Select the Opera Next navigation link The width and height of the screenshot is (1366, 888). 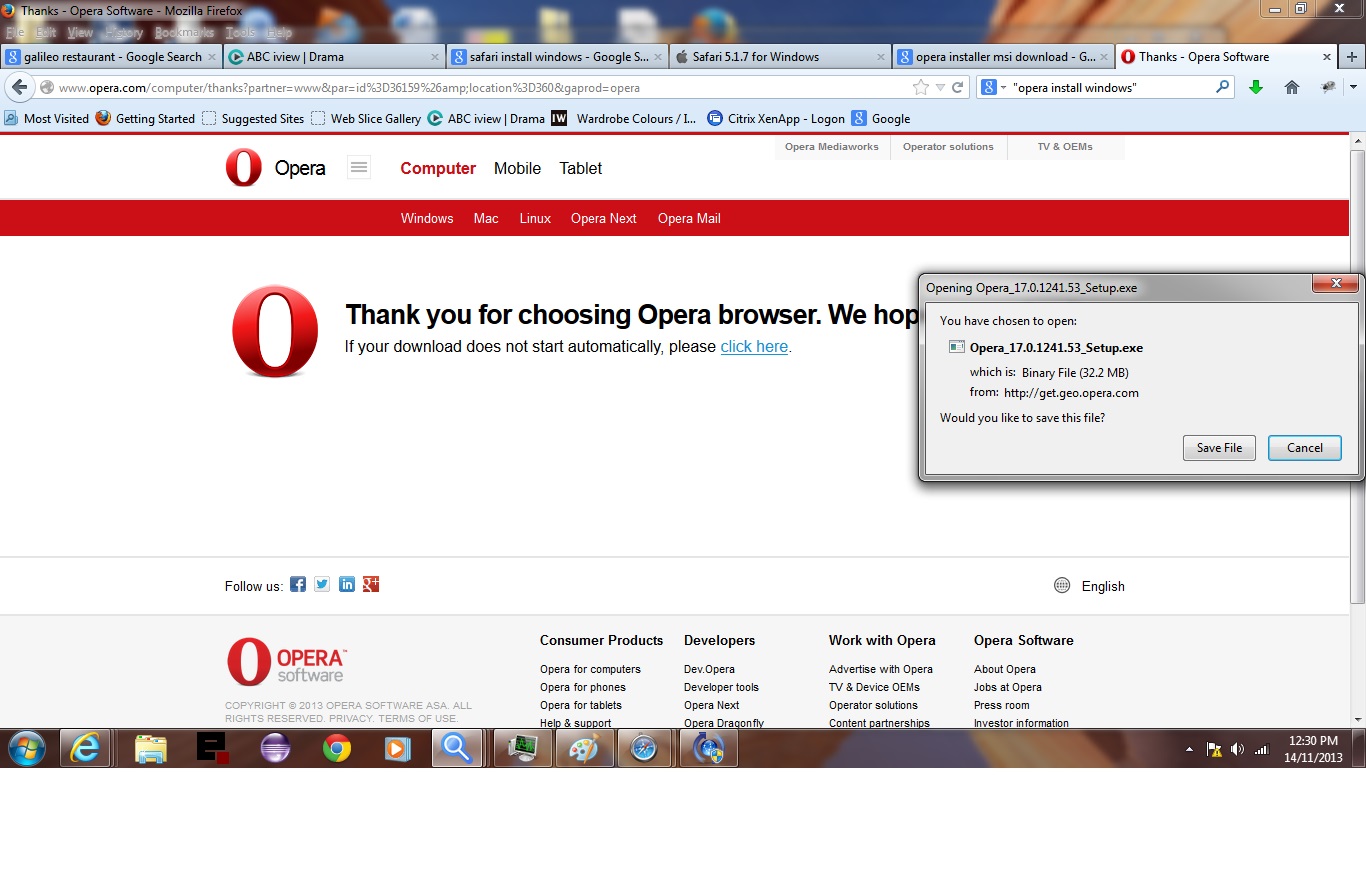tap(603, 218)
